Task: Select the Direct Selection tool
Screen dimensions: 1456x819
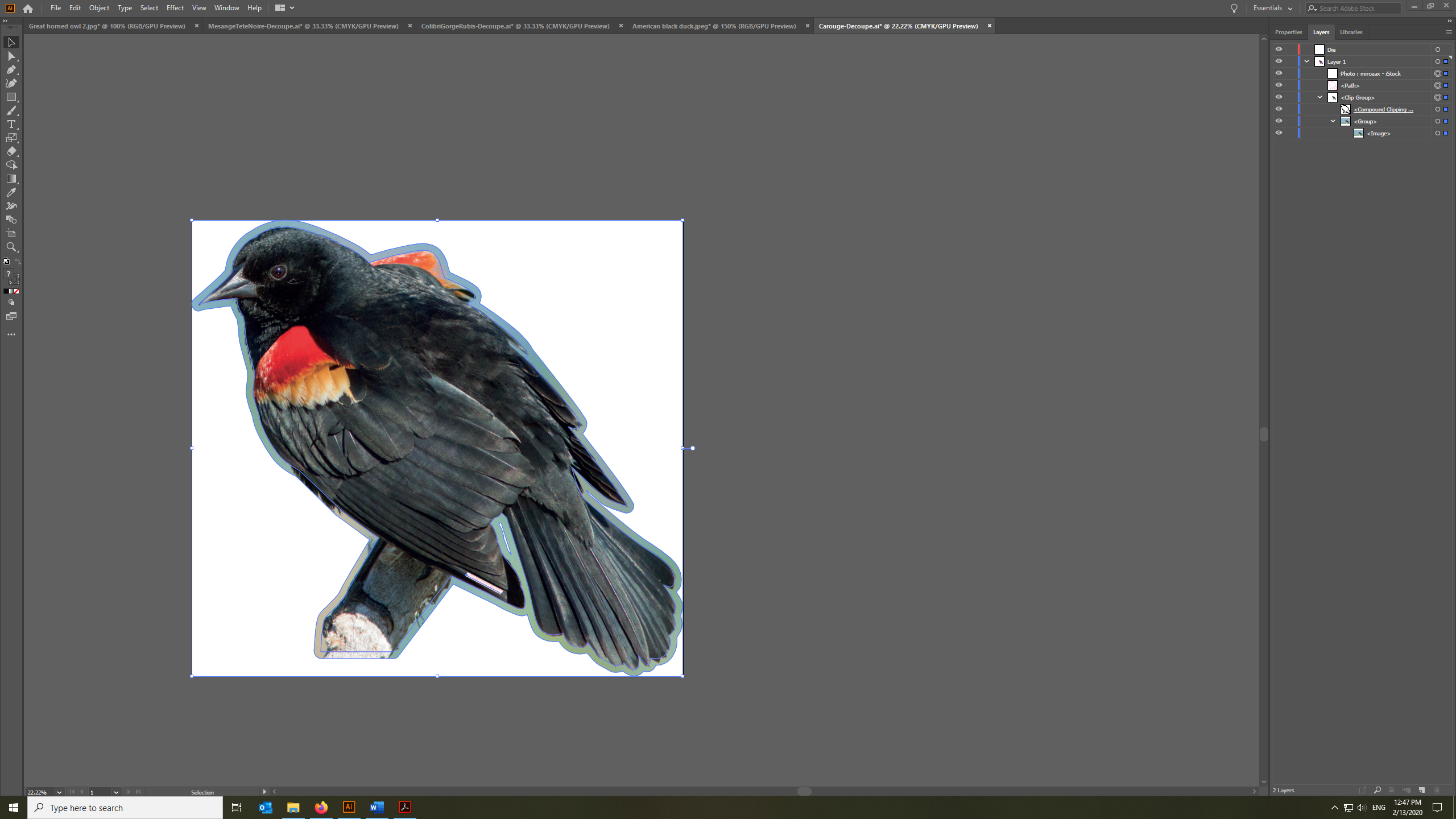Action: click(x=11, y=56)
